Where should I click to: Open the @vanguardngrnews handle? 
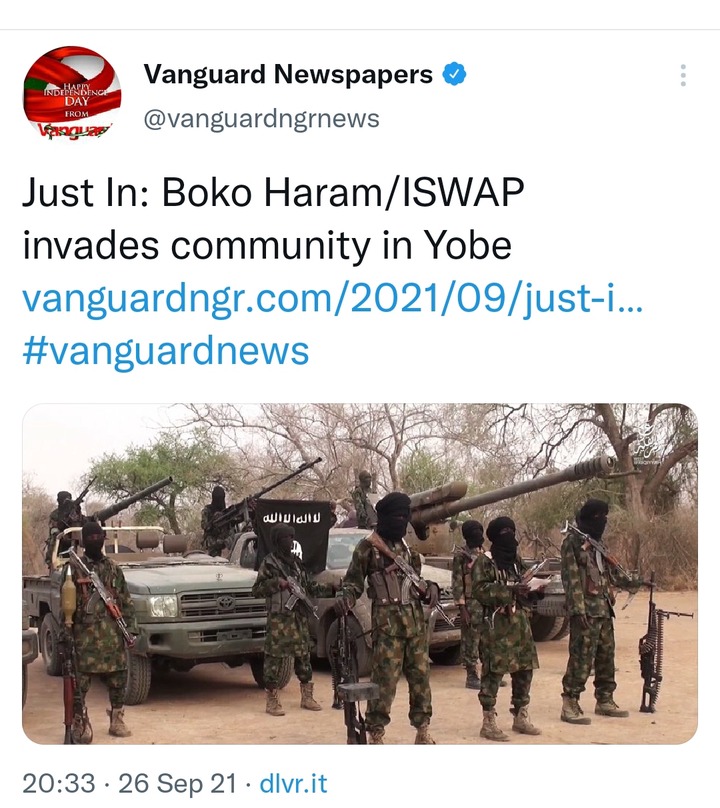(x=261, y=119)
